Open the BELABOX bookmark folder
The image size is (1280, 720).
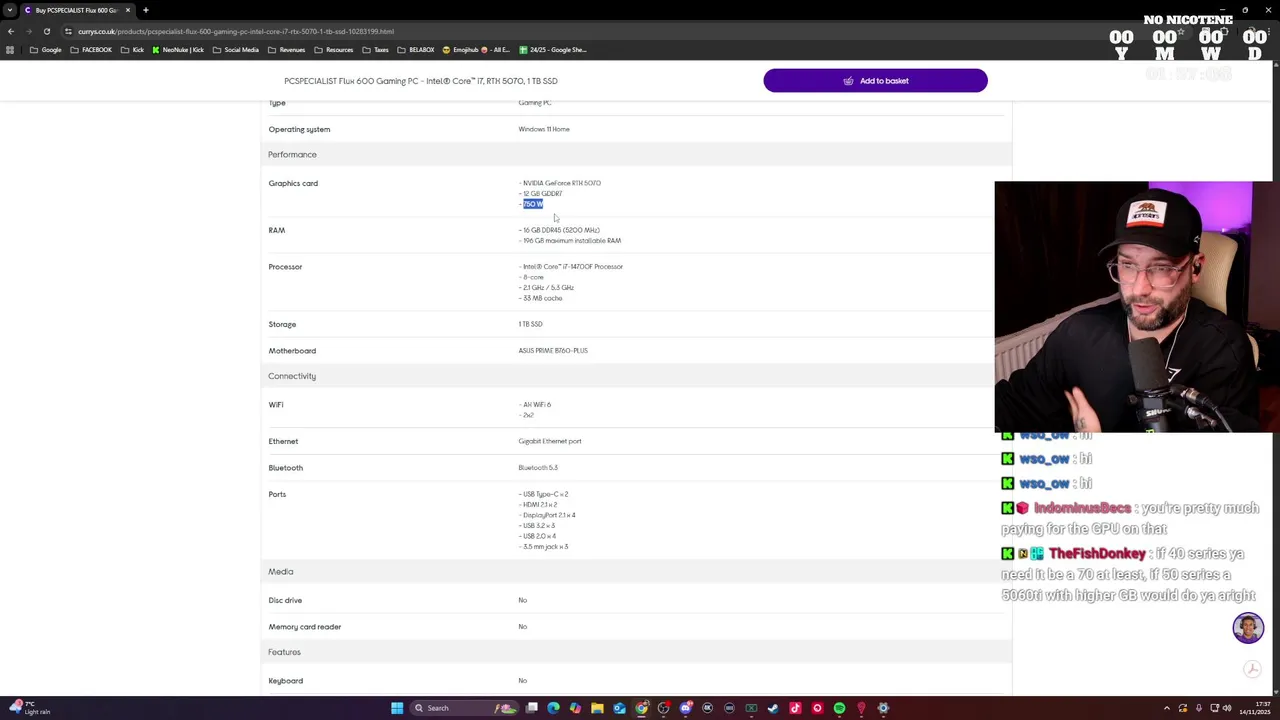[x=416, y=50]
